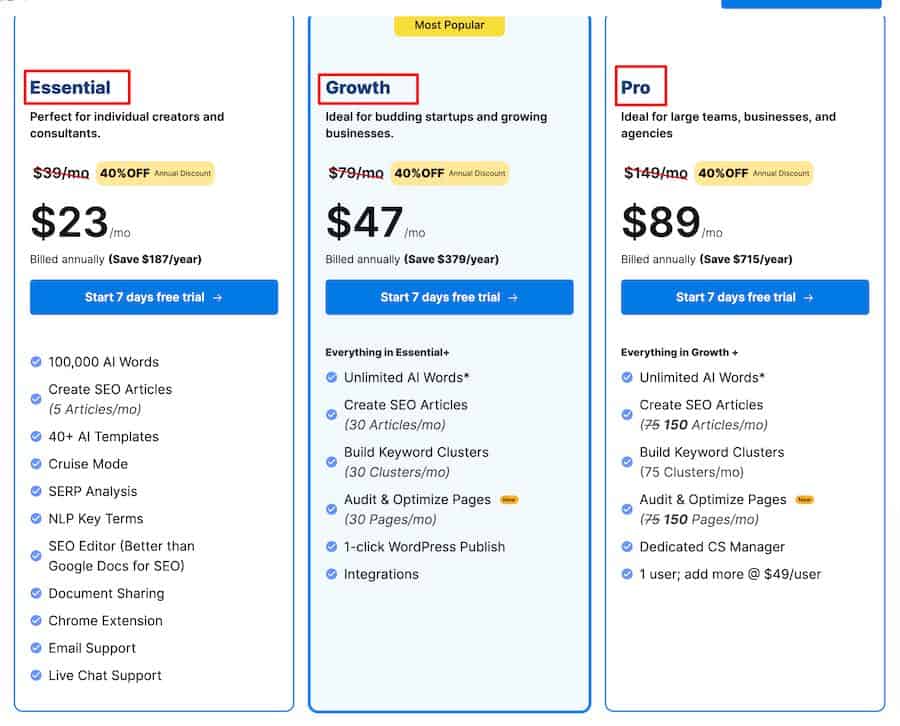Click checkmark icon beside SERP Analysis

tap(36, 491)
